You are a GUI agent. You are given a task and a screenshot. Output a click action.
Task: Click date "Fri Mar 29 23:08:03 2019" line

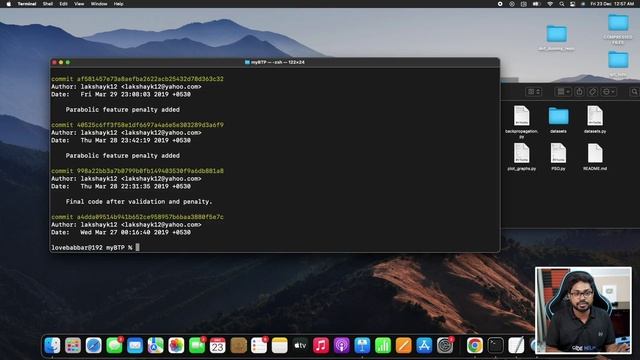click(x=121, y=94)
